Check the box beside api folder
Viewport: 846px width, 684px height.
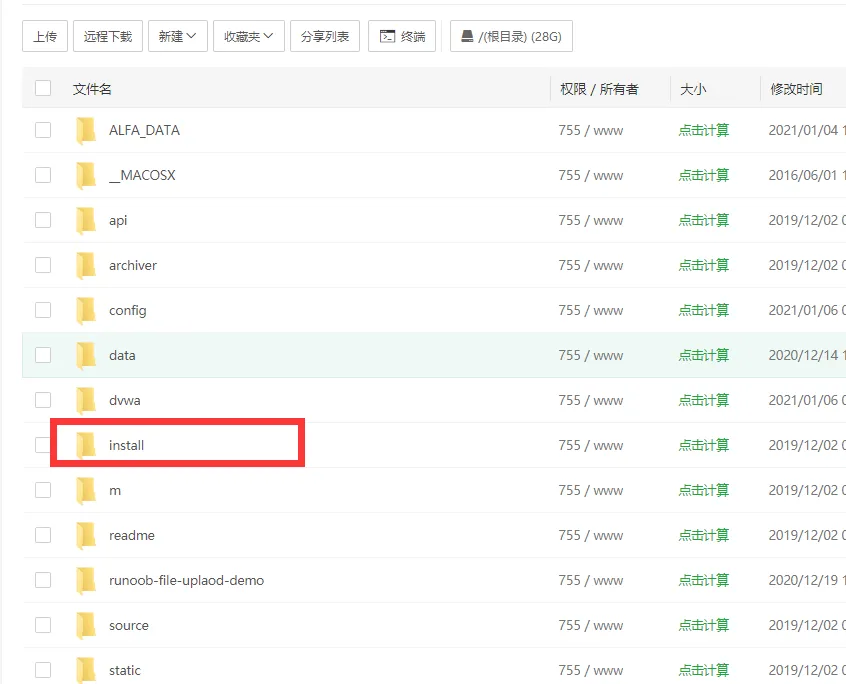(x=43, y=220)
